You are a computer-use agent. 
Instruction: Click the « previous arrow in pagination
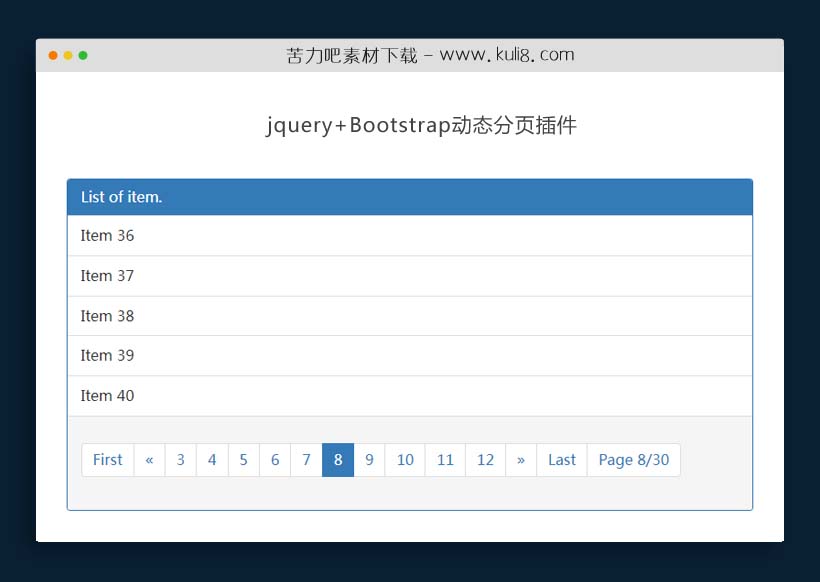point(149,460)
